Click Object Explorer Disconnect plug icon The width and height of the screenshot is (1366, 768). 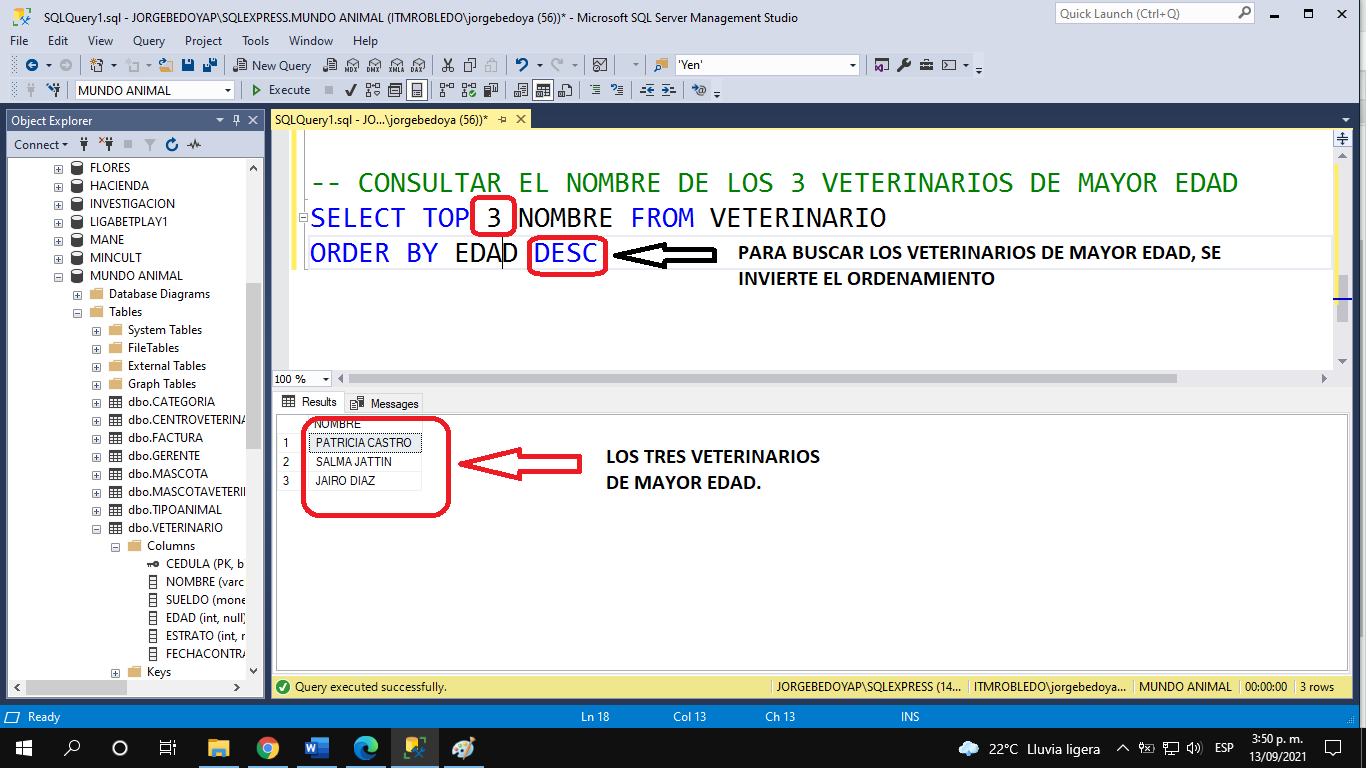[105, 145]
